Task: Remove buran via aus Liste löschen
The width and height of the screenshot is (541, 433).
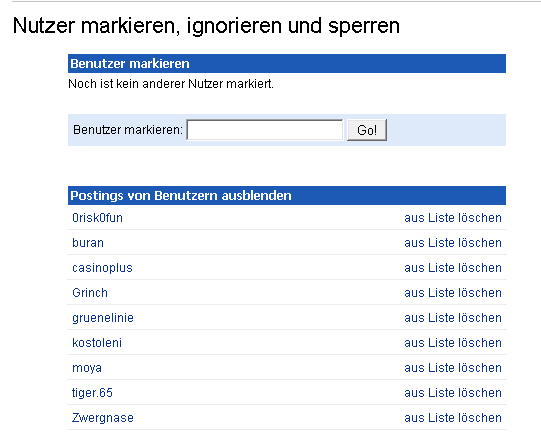Action: click(x=453, y=243)
